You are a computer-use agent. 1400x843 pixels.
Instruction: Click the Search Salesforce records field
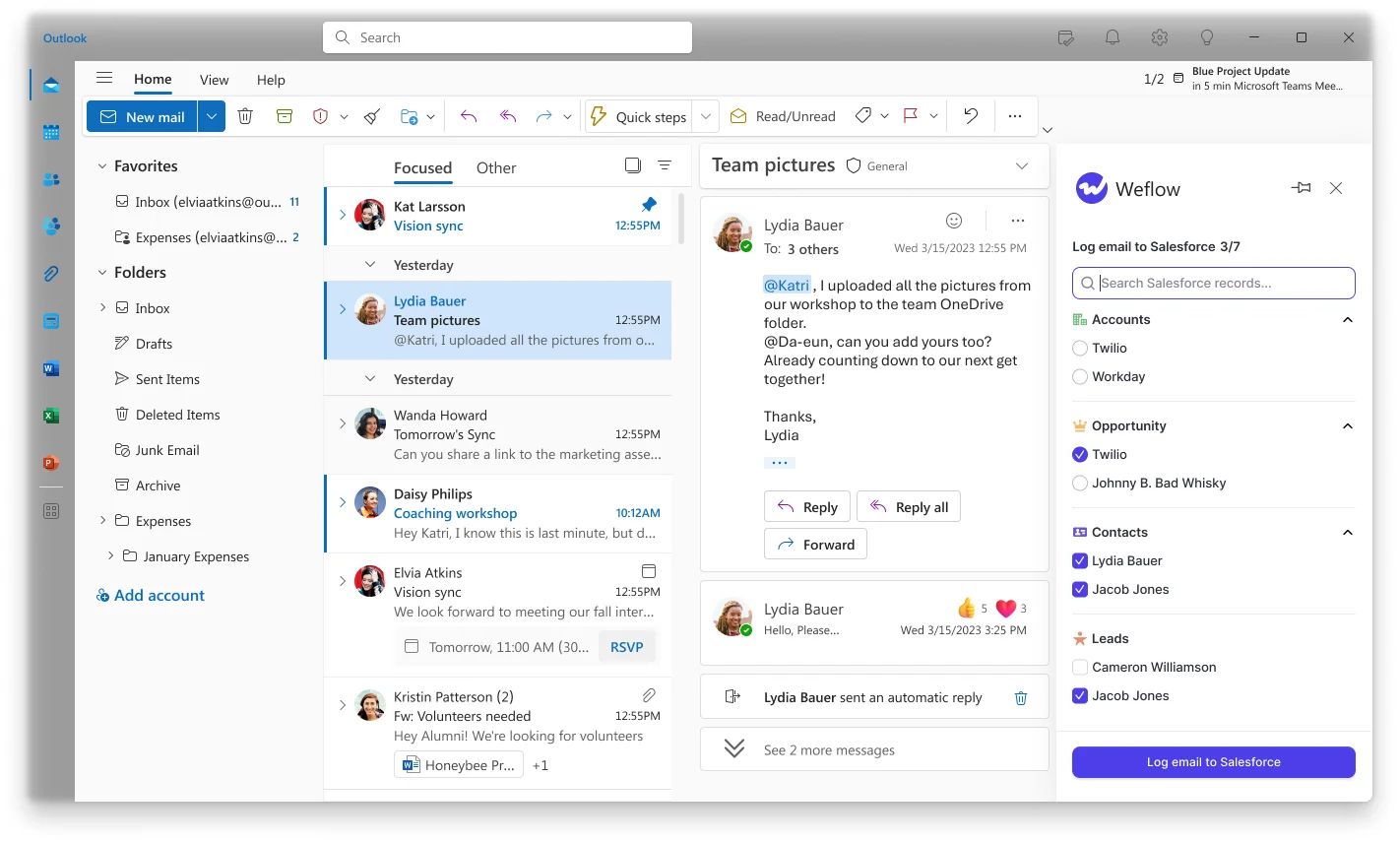coord(1213,283)
